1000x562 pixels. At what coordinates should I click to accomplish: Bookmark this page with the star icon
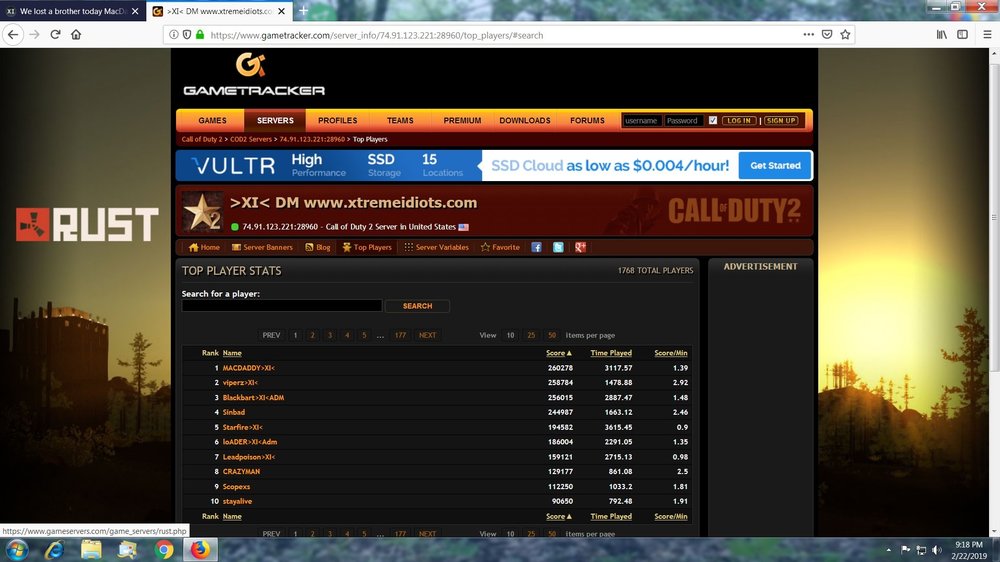pyautogui.click(x=845, y=34)
